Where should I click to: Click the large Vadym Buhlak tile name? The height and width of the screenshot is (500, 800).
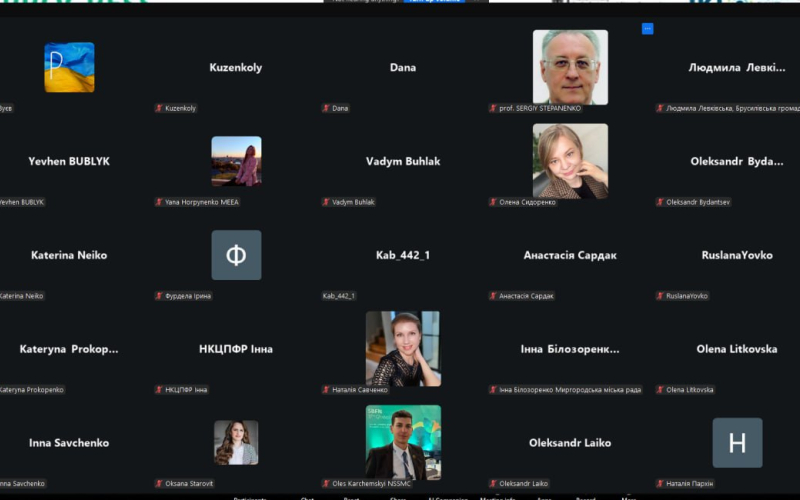(x=403, y=161)
